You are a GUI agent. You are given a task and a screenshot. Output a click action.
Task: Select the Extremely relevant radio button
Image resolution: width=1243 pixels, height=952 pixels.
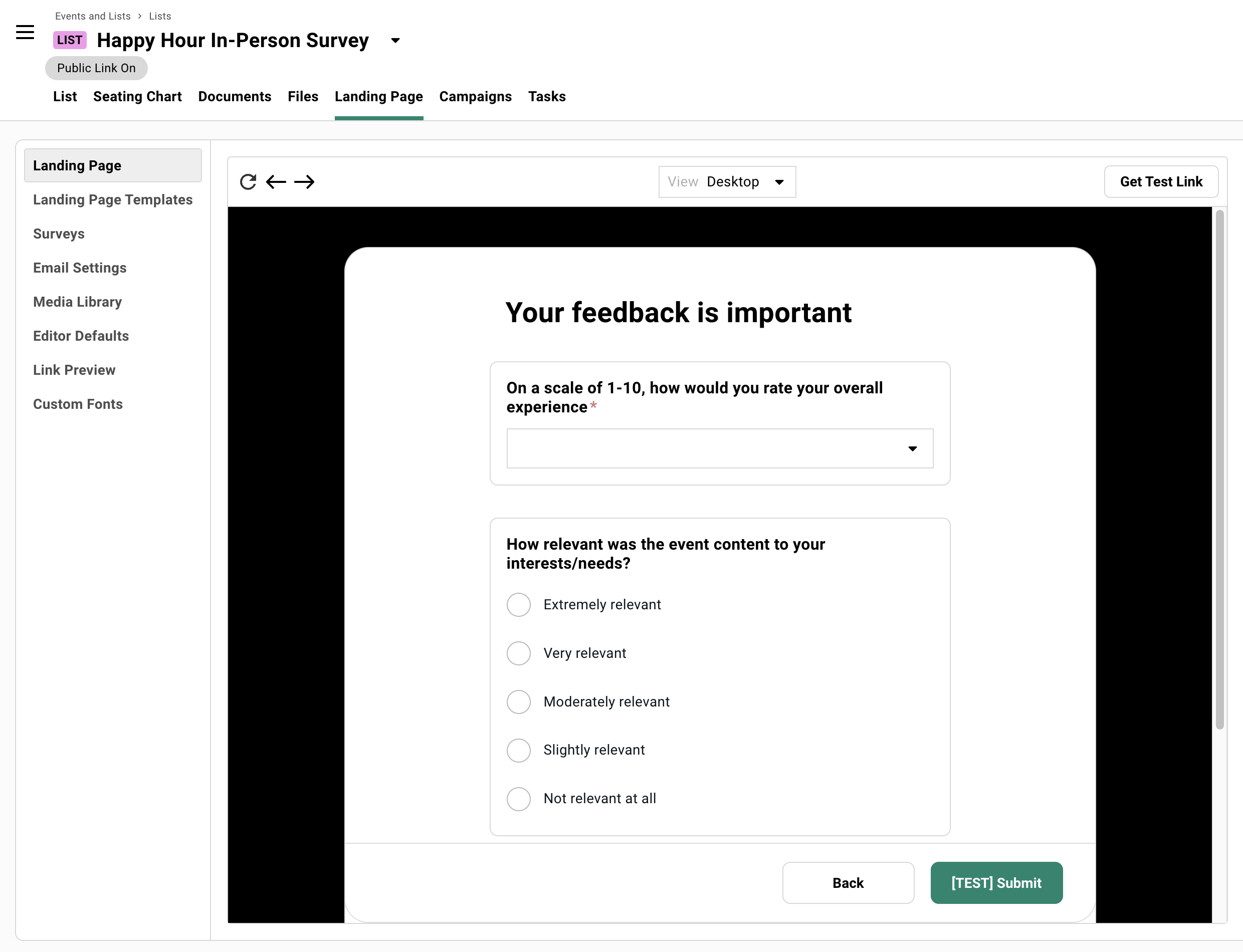[x=518, y=605]
